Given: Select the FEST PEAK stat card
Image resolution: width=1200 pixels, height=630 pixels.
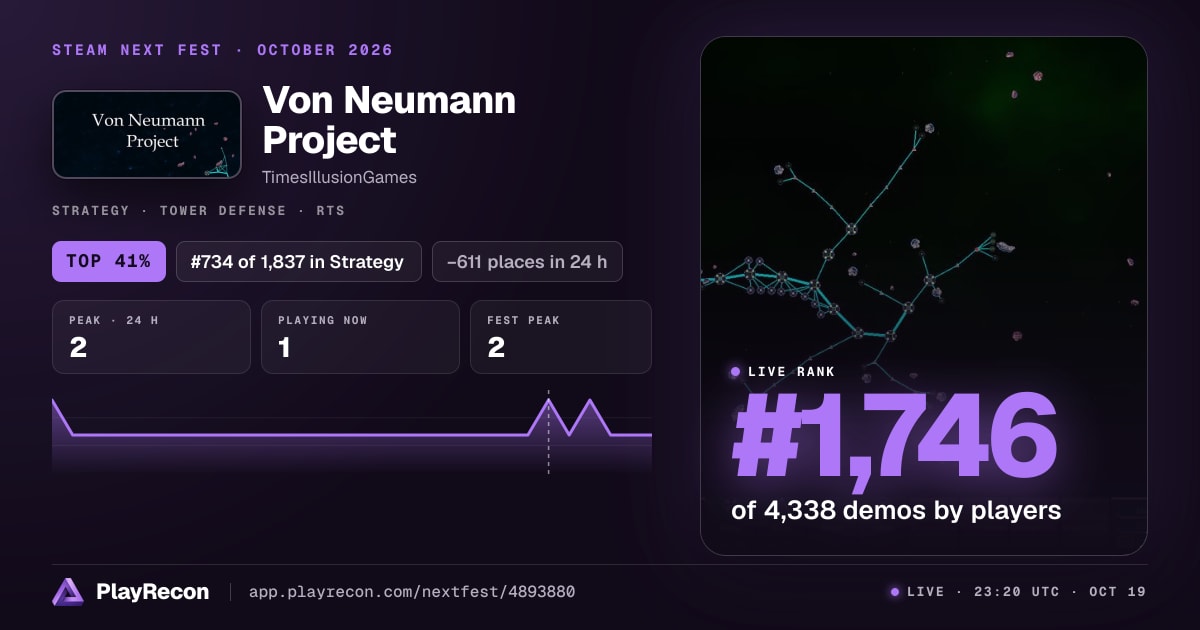Looking at the screenshot, I should pos(561,337).
